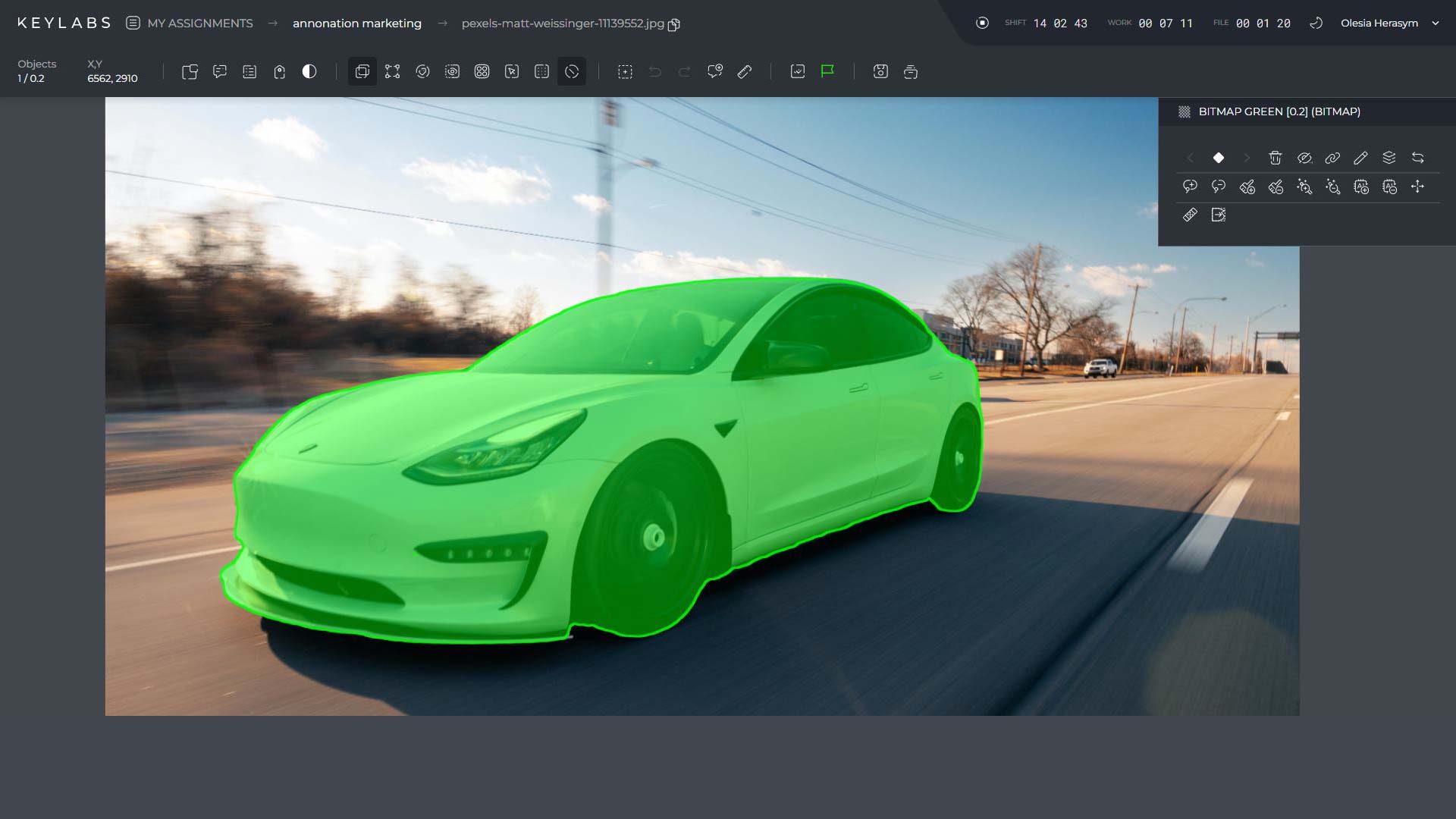The width and height of the screenshot is (1456, 819).
Task: Select the lasso add tool
Action: pos(1191,187)
